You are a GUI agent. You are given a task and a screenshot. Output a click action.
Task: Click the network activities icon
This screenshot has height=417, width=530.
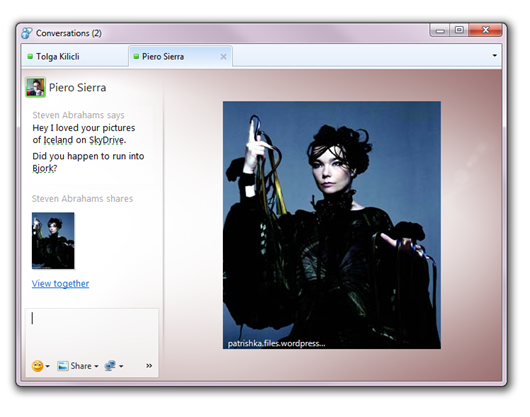tap(110, 366)
